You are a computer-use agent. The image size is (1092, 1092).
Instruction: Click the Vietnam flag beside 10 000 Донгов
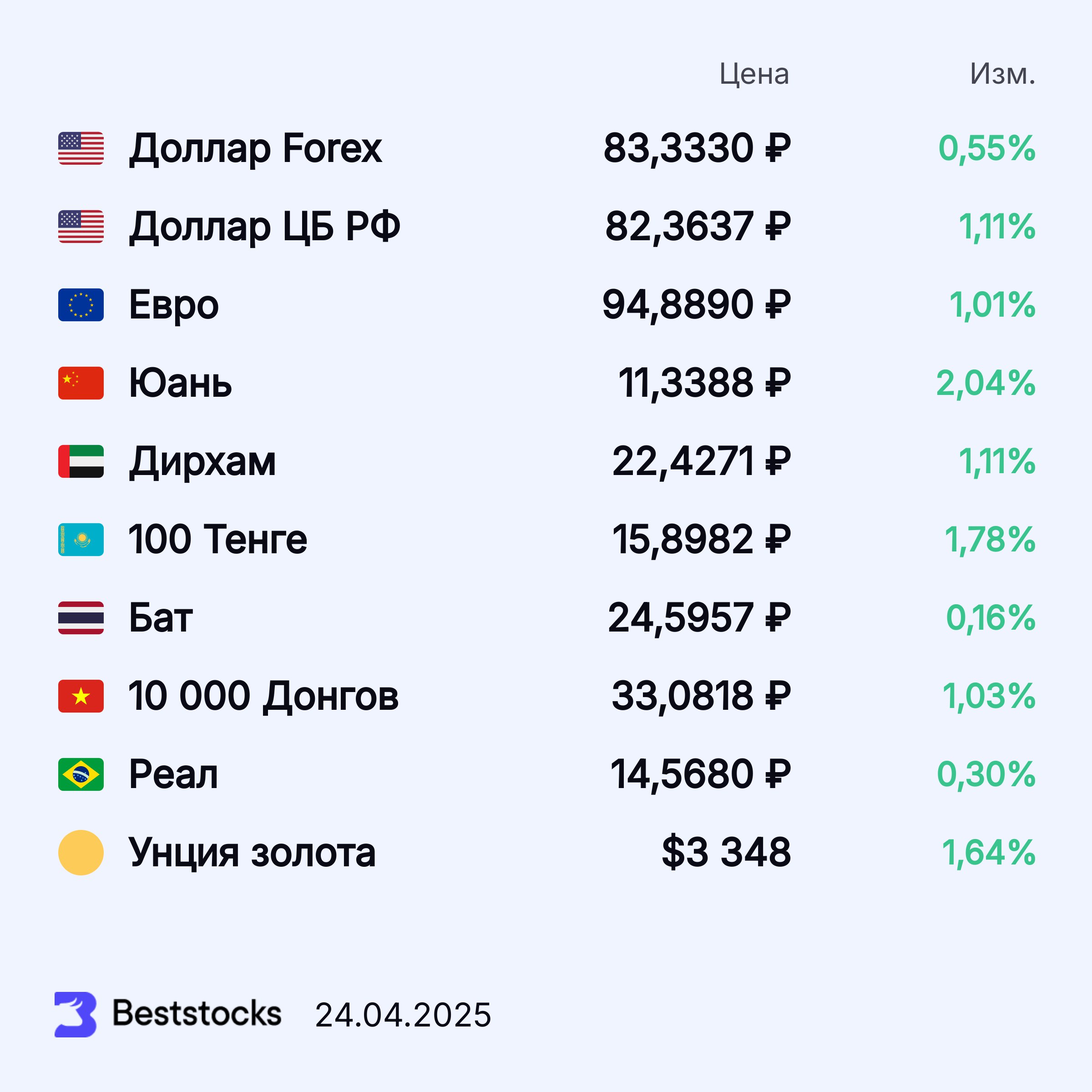click(81, 696)
